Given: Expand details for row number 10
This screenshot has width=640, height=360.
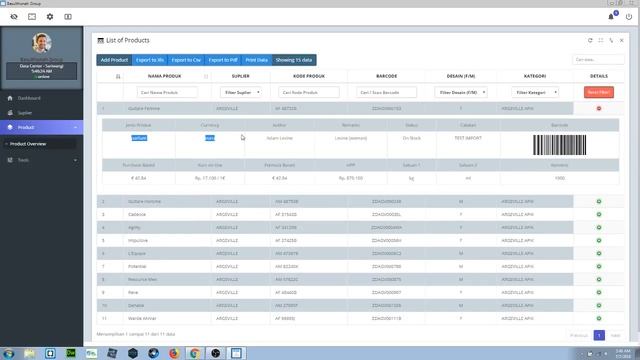Looking at the screenshot, I should 599,306.
